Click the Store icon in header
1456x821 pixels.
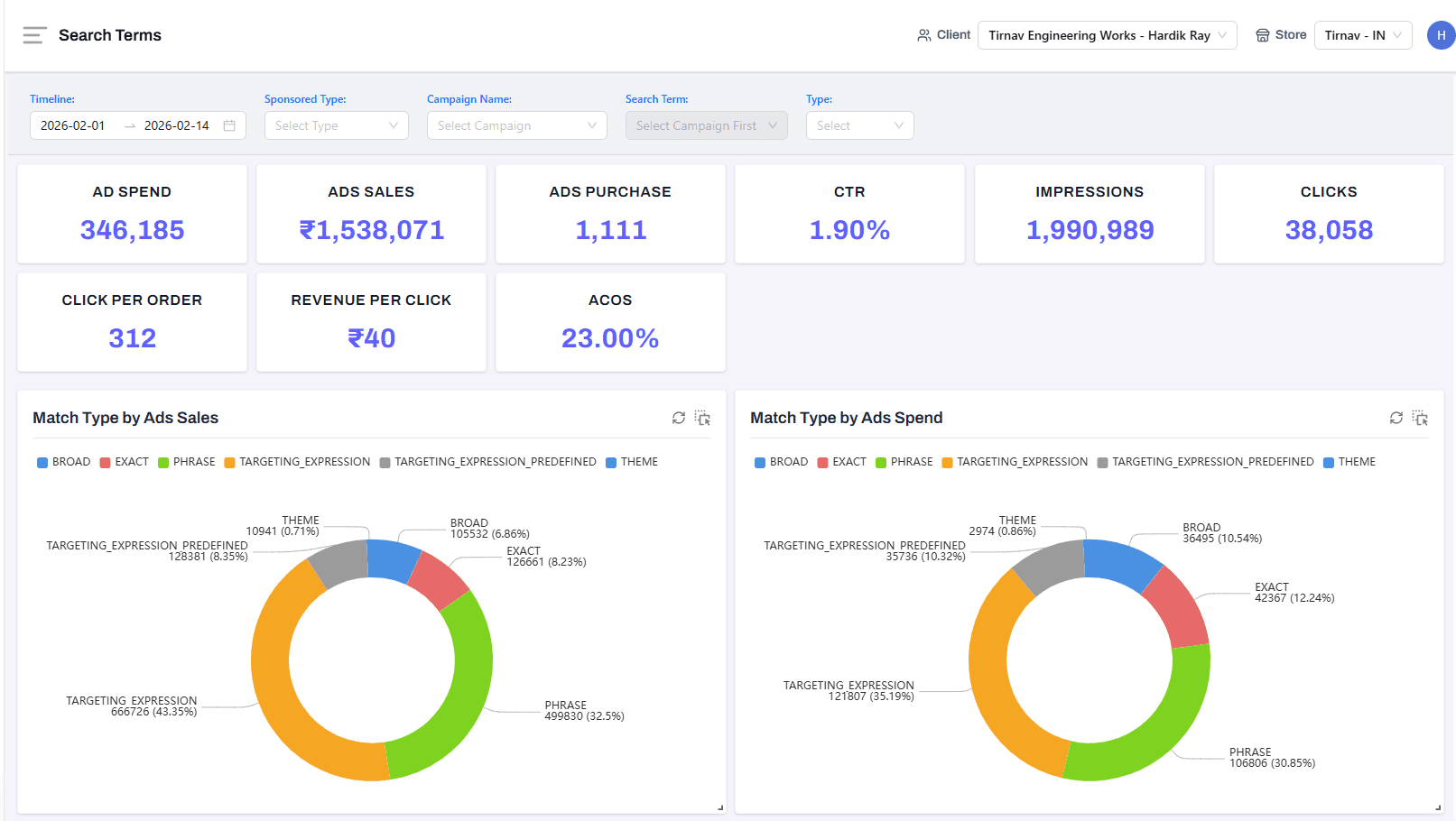coord(1263,35)
